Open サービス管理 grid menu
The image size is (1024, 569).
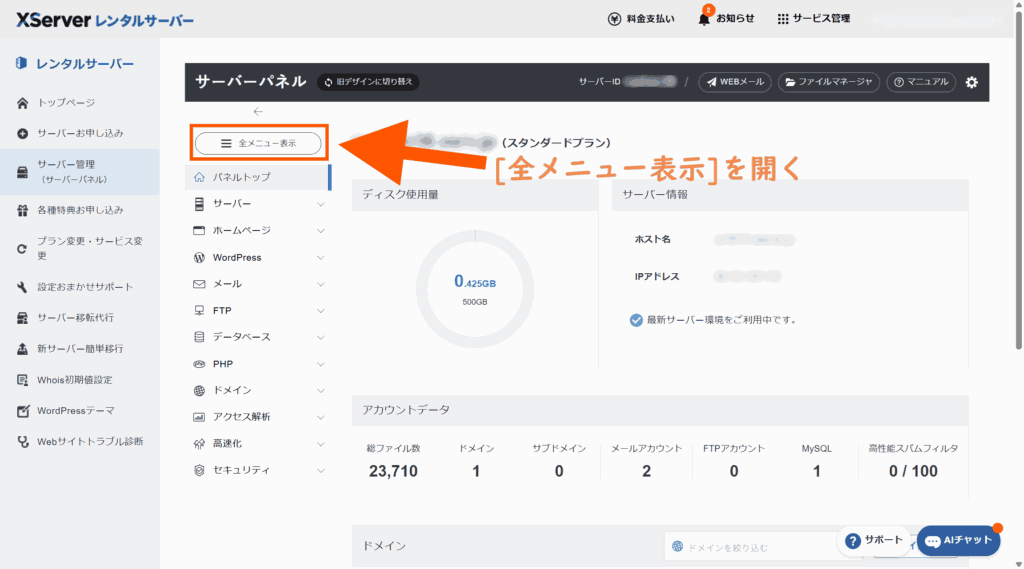coord(813,19)
